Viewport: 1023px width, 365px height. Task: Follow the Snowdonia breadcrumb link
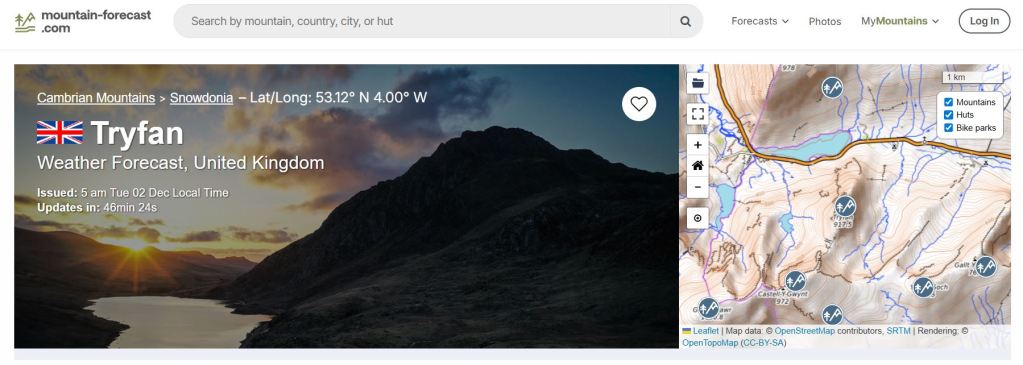coord(201,98)
